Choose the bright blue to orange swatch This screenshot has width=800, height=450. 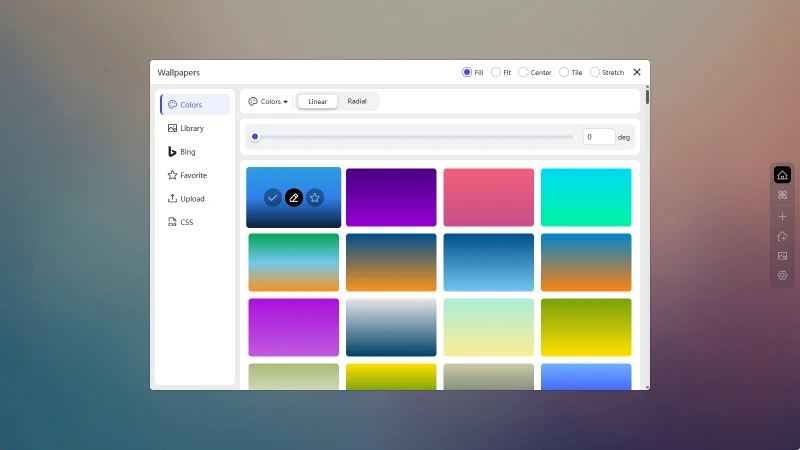coord(586,262)
